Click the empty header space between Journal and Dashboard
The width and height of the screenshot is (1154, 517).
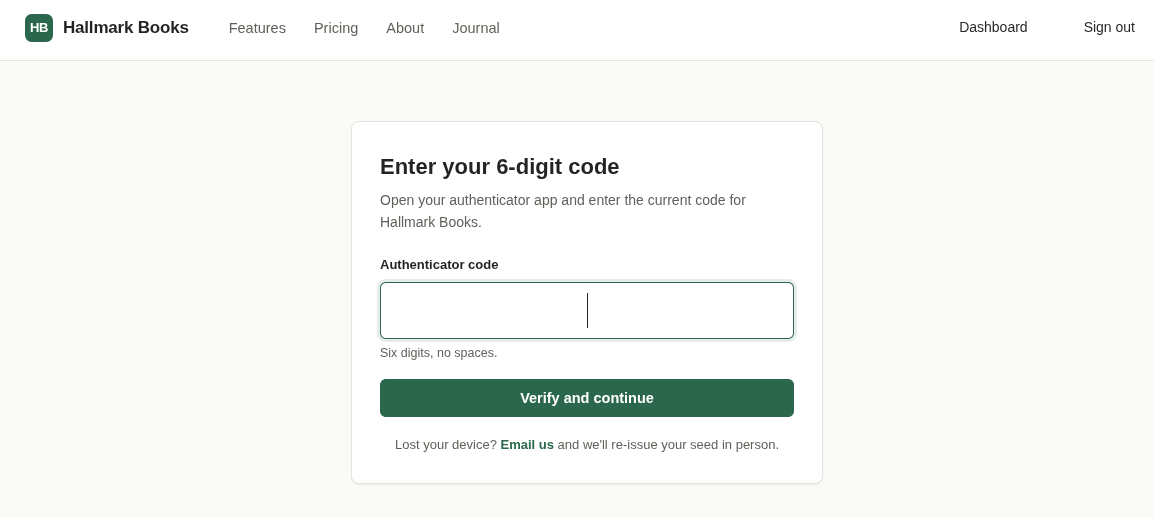tap(729, 28)
